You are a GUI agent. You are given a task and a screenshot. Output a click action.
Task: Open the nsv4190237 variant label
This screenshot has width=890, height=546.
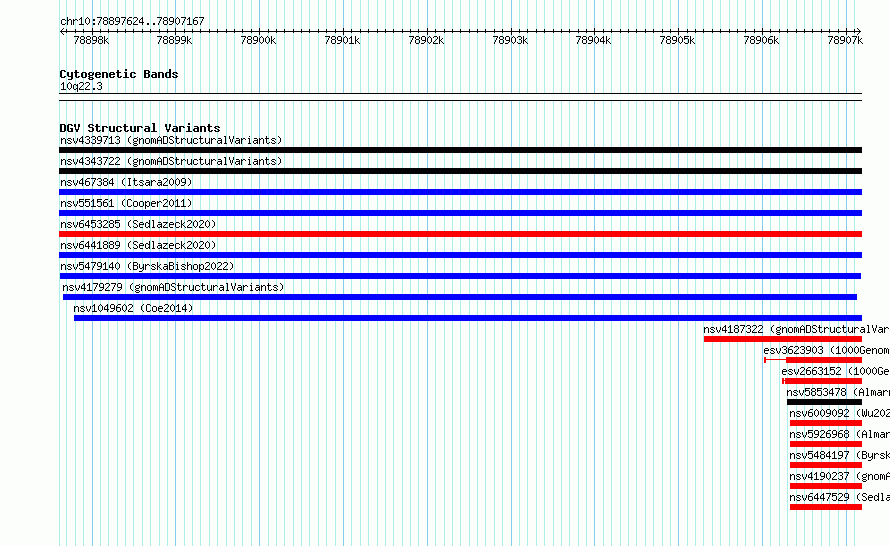pyautogui.click(x=839, y=476)
